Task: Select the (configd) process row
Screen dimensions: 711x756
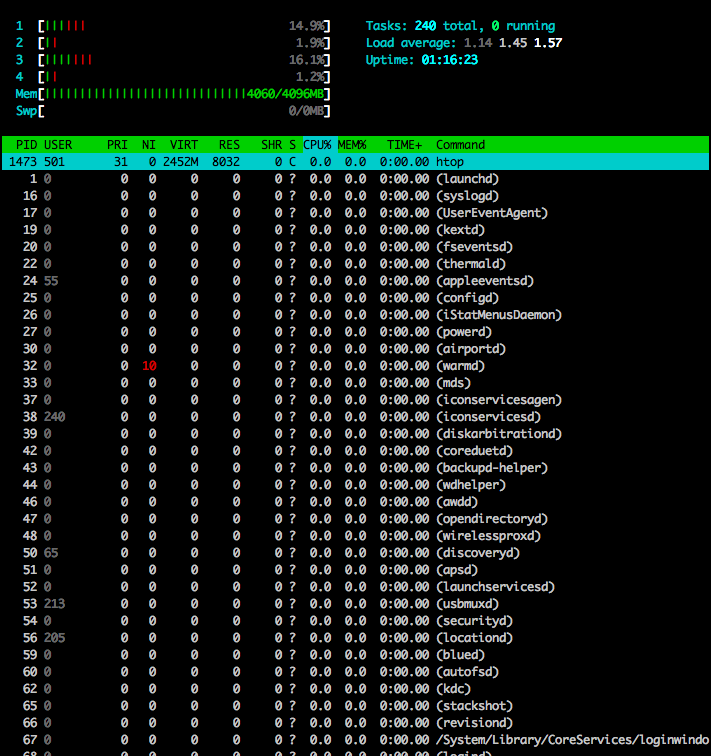Action: click(x=355, y=297)
